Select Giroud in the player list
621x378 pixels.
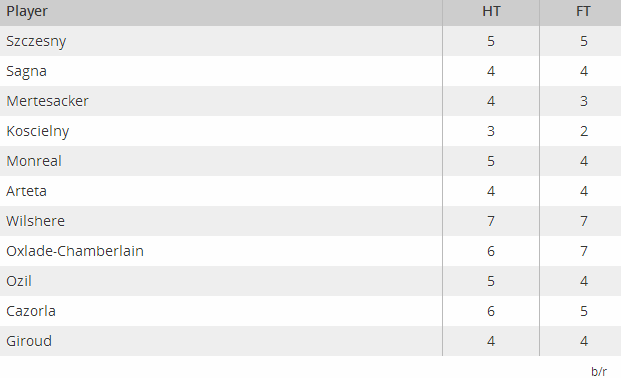point(29,341)
